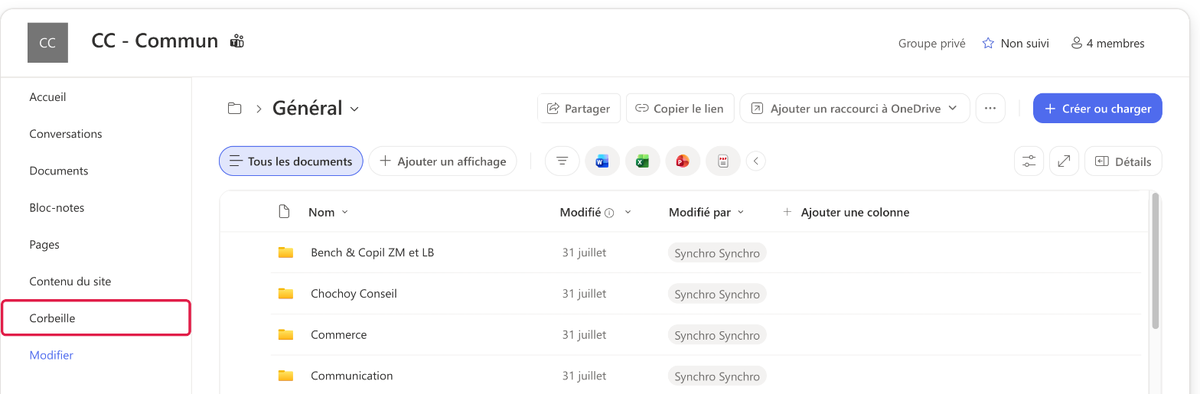
Task: Open the Chochoy Conseil folder
Action: (x=354, y=294)
